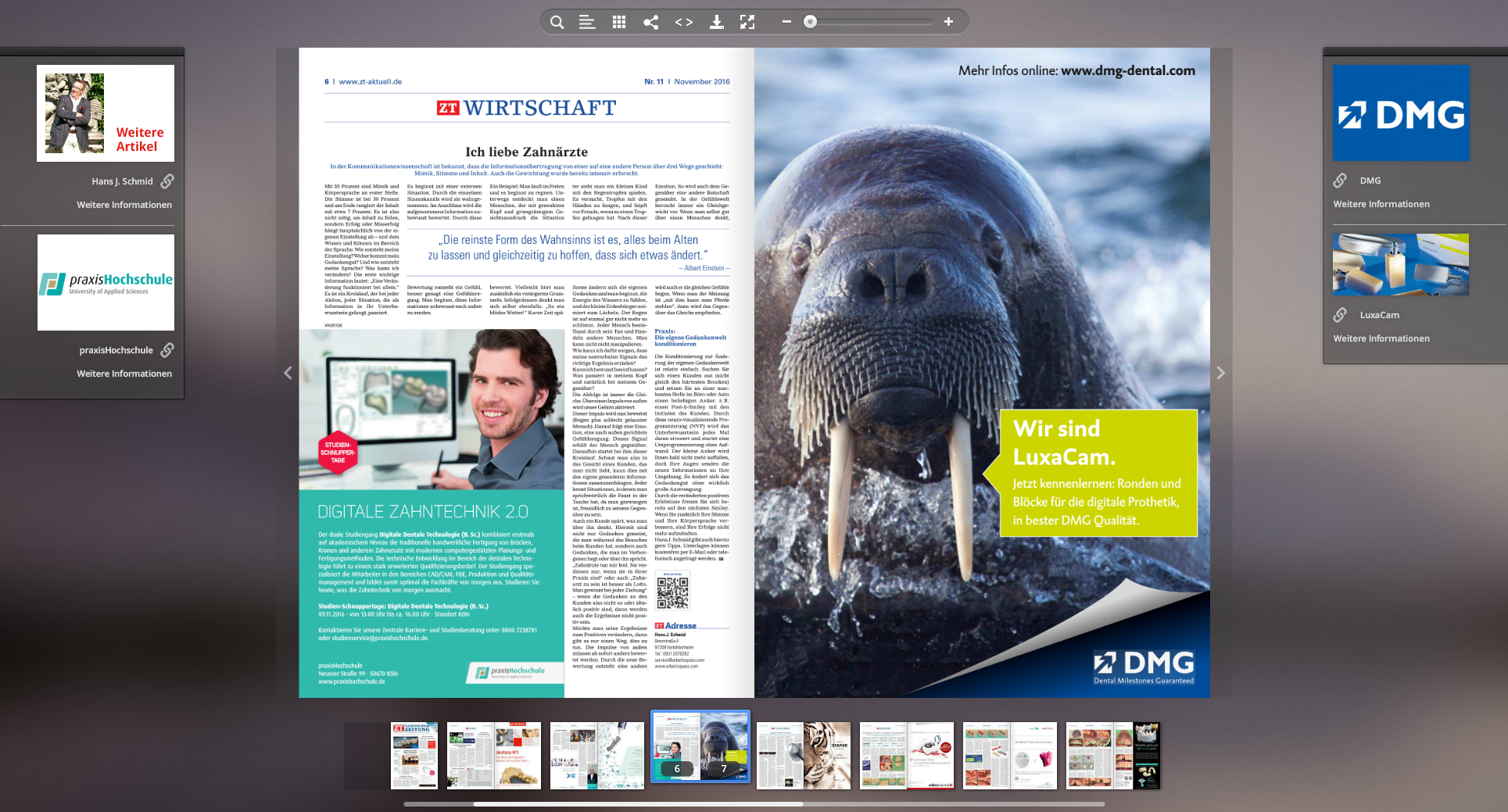Open link icon next to praxisHochschule
Screen dimensions: 1508x812
(x=167, y=350)
